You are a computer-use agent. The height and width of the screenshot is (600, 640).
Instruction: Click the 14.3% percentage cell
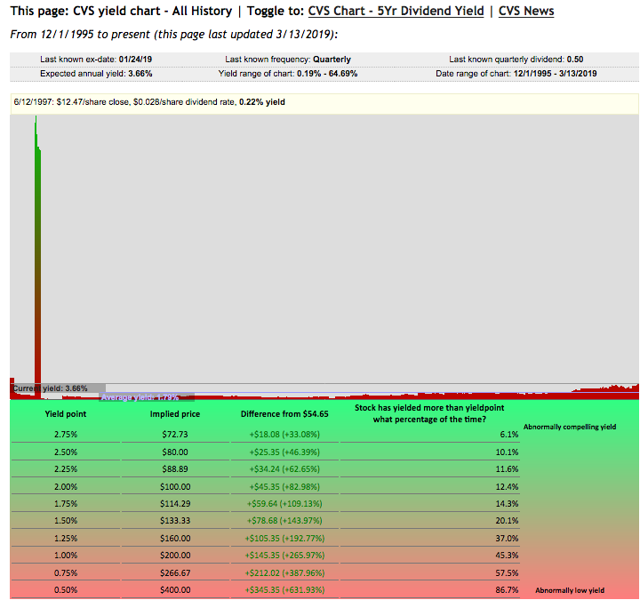click(x=507, y=504)
